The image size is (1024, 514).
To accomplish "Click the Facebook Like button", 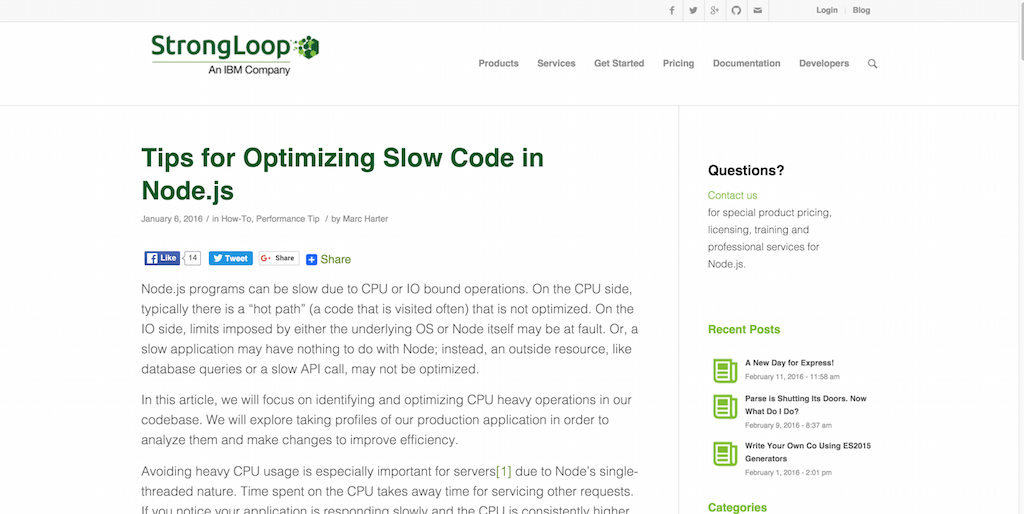I will (162, 258).
